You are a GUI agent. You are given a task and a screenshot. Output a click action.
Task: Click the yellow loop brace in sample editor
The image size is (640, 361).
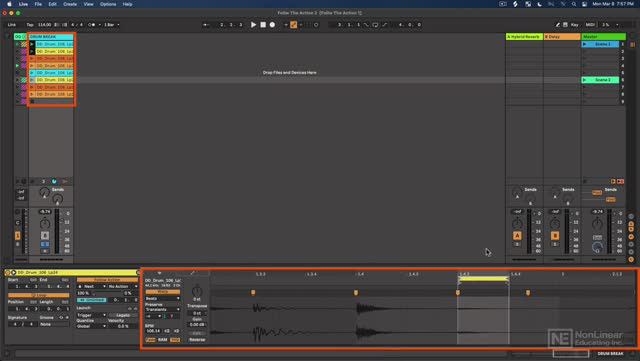(x=483, y=279)
